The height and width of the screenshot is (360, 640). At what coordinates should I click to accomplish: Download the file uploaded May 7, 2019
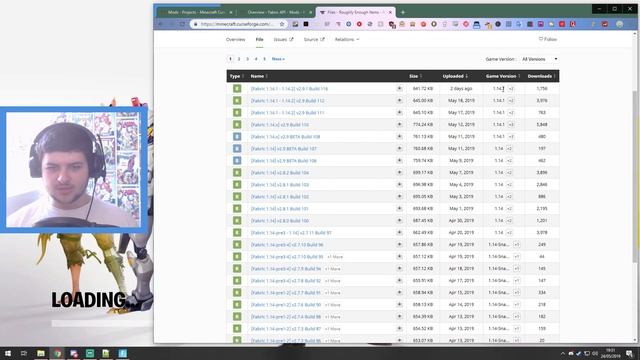399,172
